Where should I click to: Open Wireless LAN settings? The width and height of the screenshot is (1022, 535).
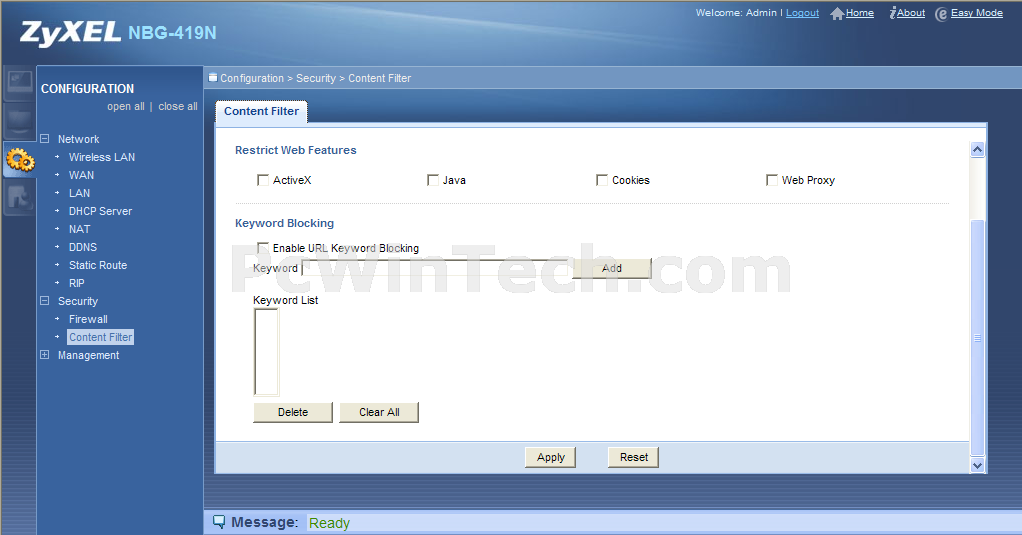click(102, 157)
